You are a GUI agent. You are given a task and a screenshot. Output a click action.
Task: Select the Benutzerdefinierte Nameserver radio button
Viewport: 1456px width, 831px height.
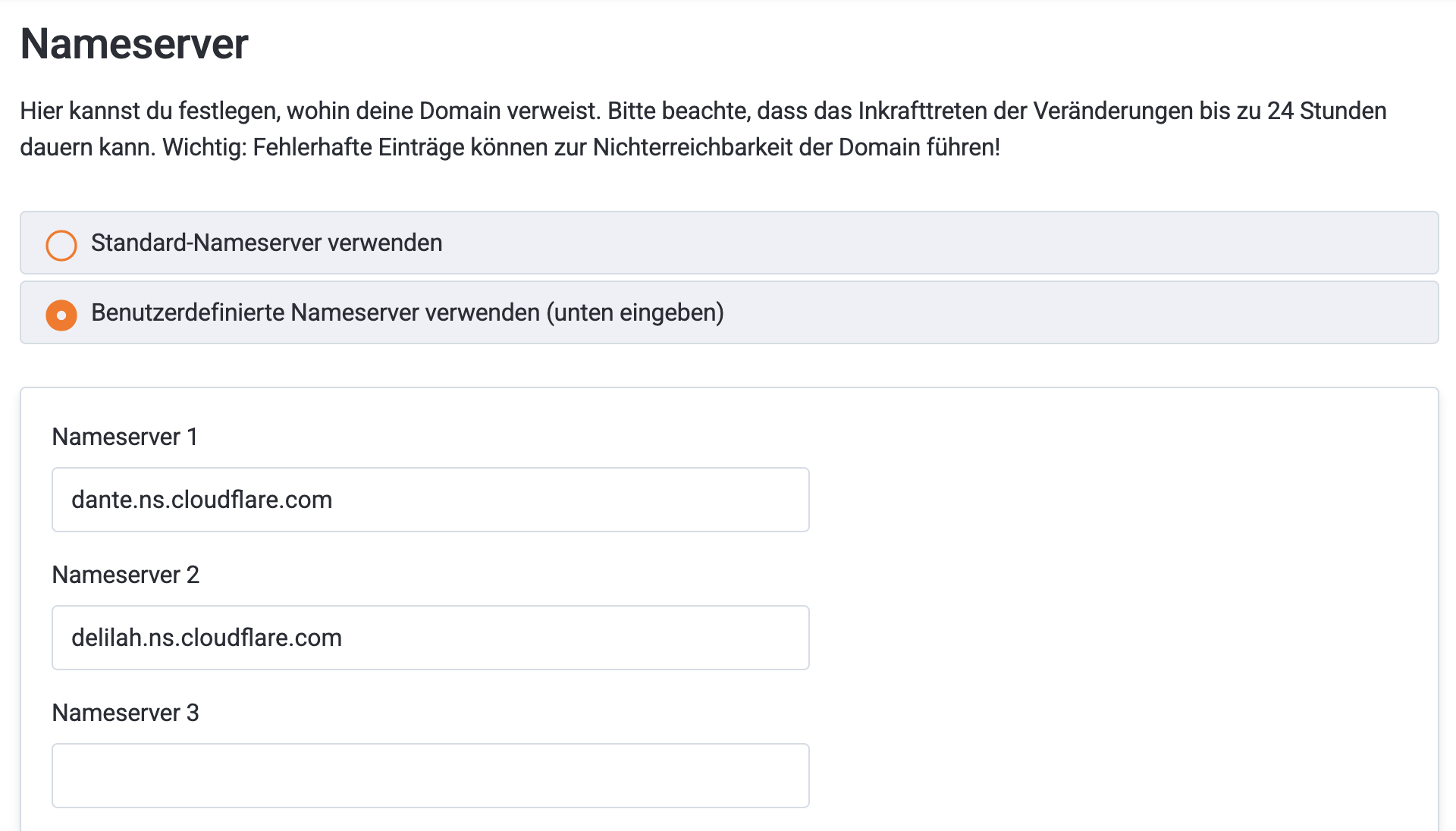click(61, 315)
